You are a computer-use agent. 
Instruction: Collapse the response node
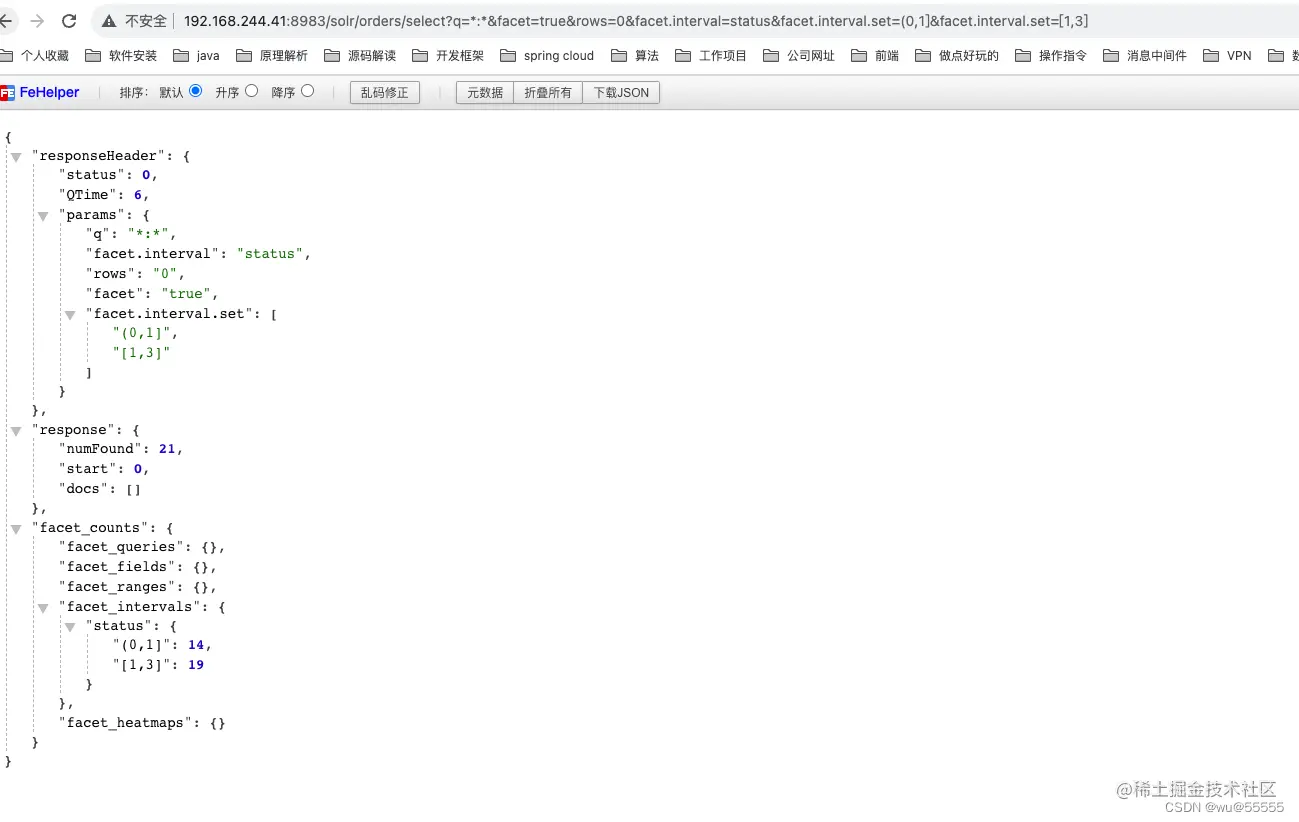point(16,431)
